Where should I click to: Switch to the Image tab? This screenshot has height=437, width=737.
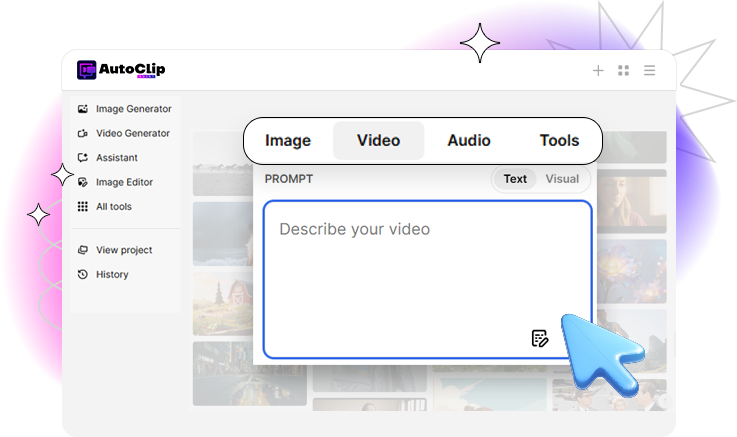pyautogui.click(x=288, y=141)
